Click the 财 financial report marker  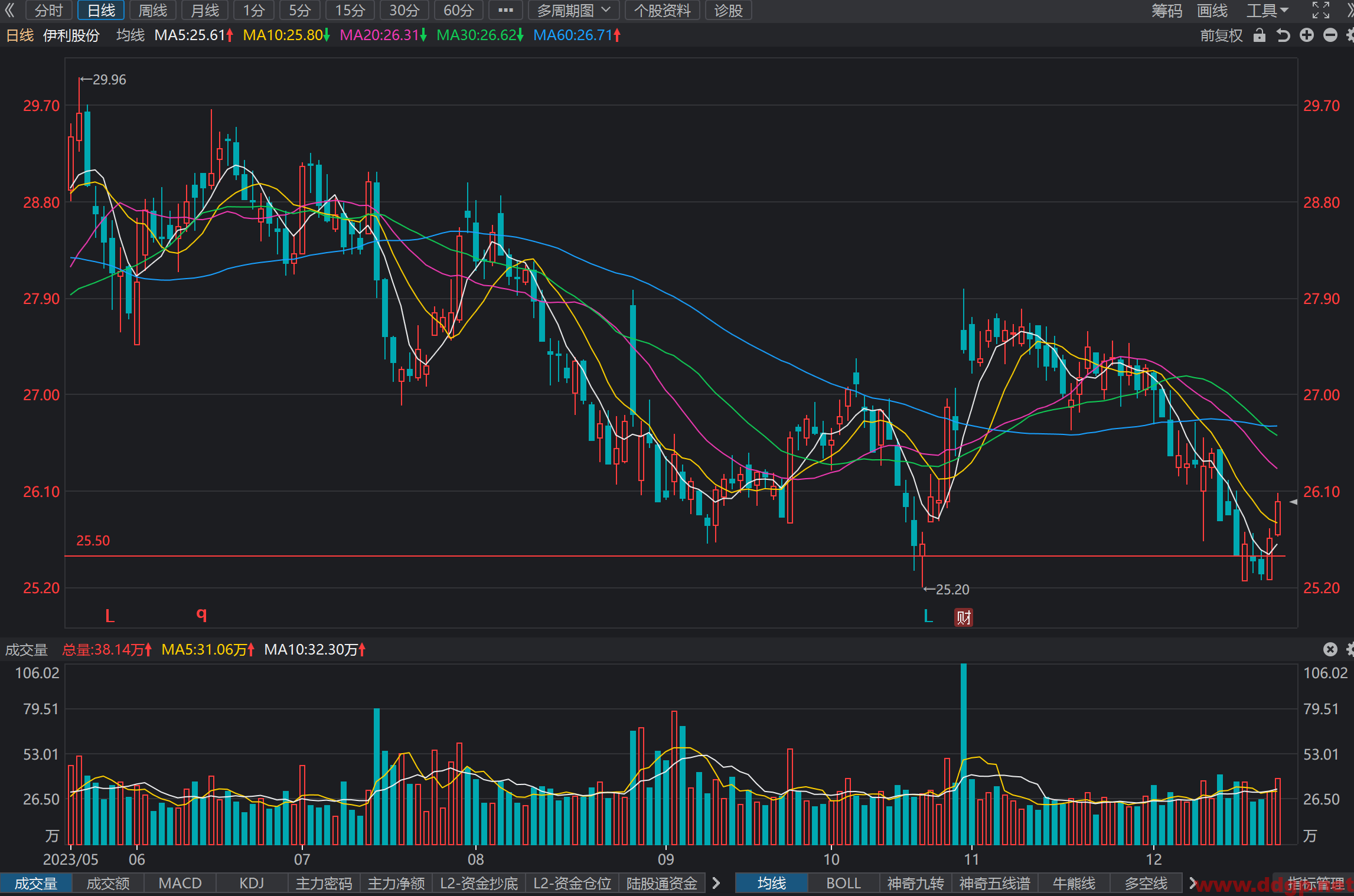click(x=964, y=617)
